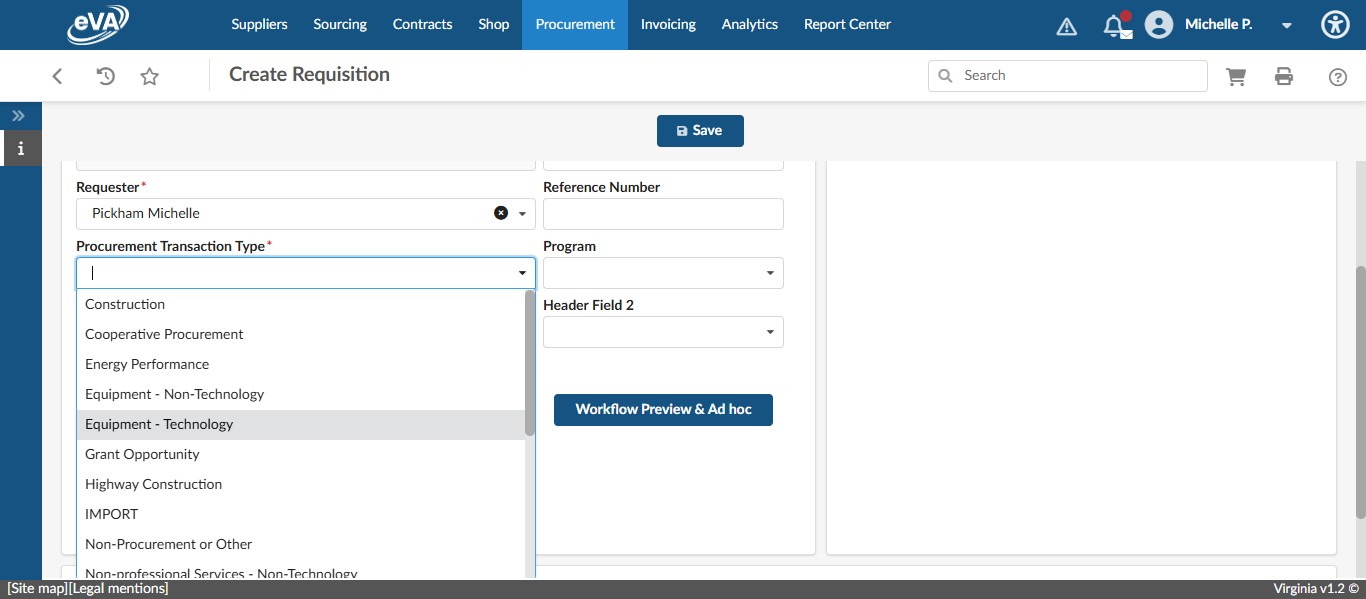Click the alert warning triangle icon
Screen dimensions: 1366x599
[1067, 25]
